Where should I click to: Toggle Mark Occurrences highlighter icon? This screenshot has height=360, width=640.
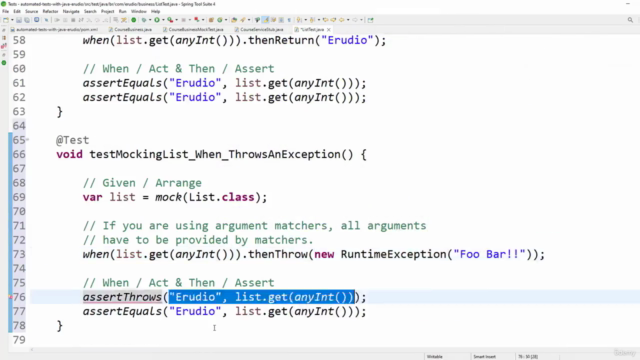pyautogui.click(x=265, y=20)
